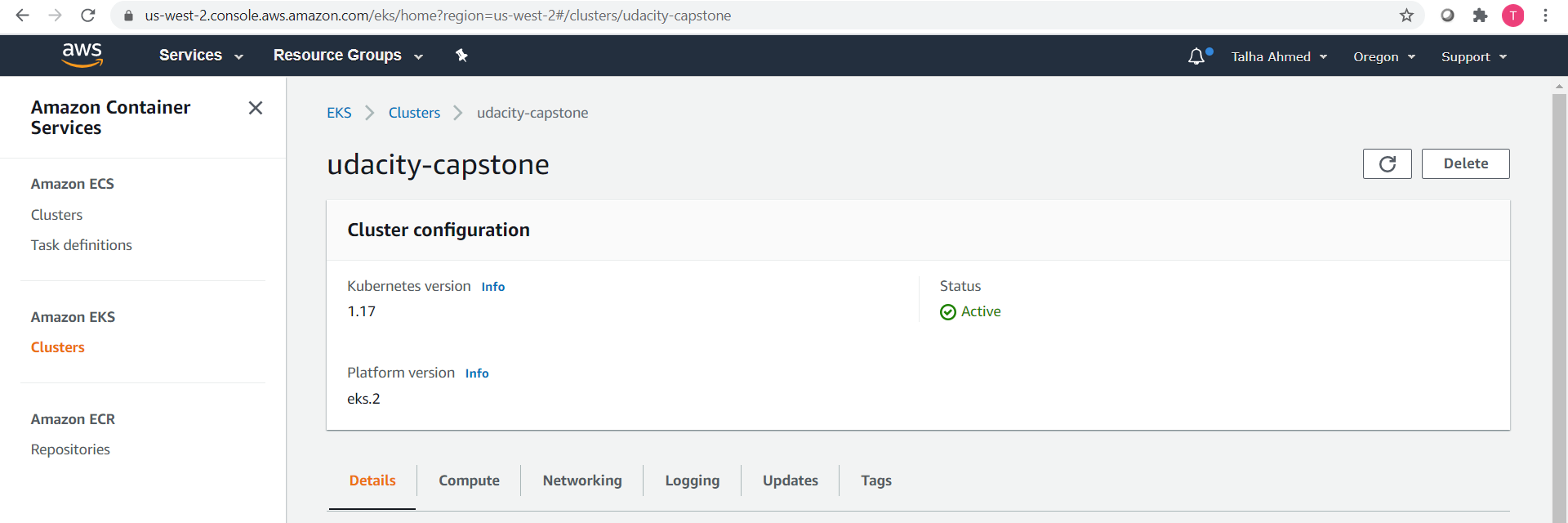Click the Cluster configuration heading
Viewport: 1568px width, 523px height.
point(439,230)
